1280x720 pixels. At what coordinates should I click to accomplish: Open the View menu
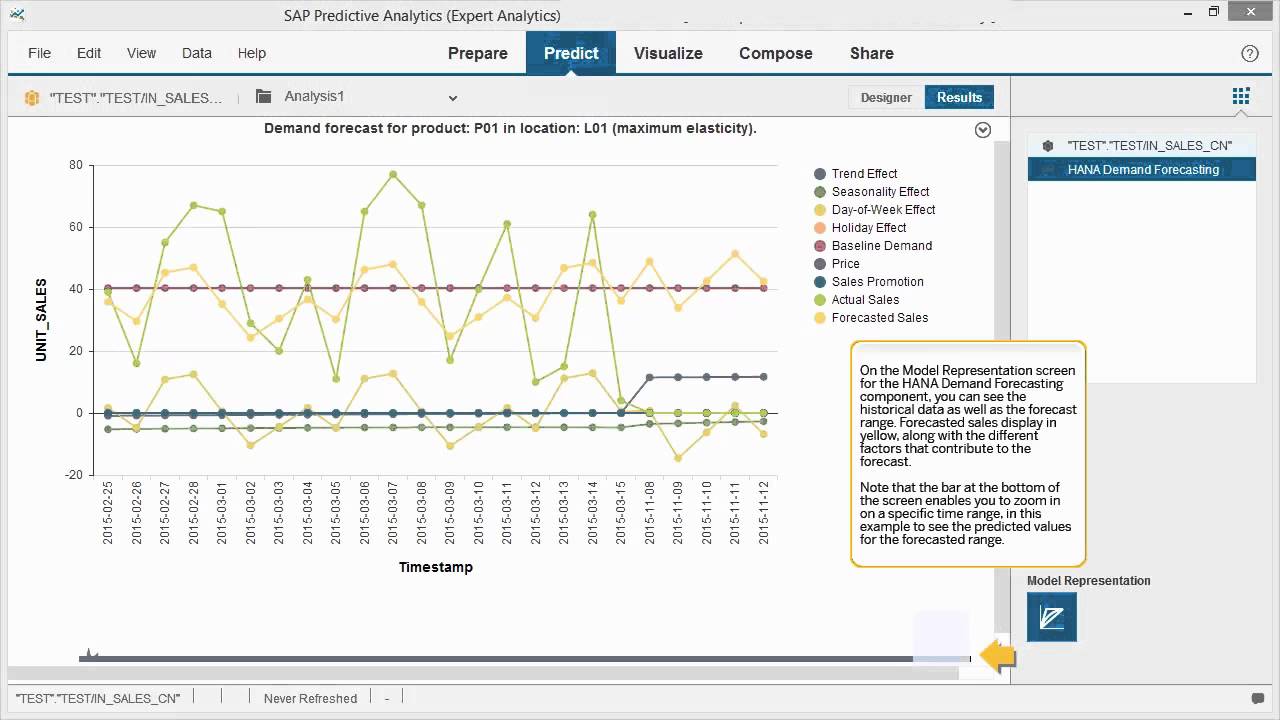tap(141, 53)
